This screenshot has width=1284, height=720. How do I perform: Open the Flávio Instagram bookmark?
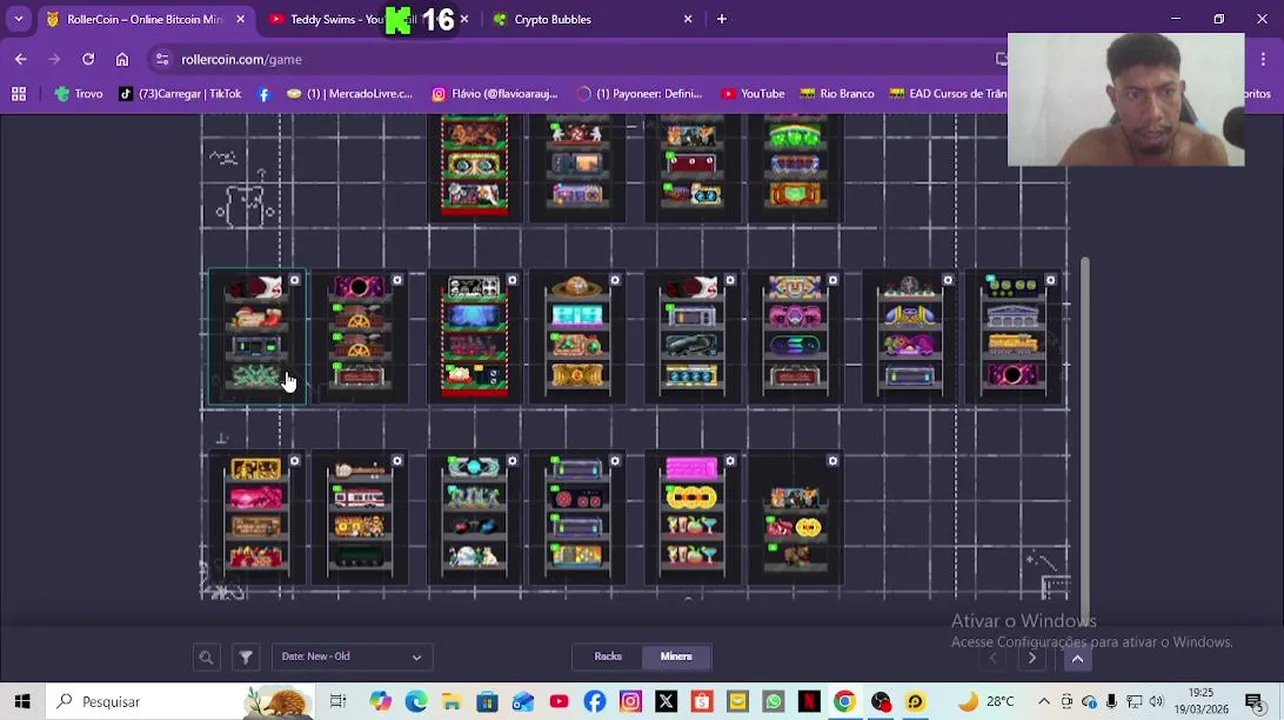coord(494,94)
